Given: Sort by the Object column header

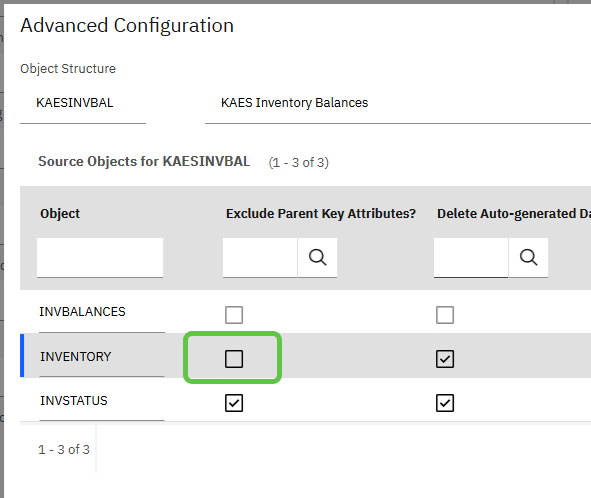Looking at the screenshot, I should coord(60,214).
